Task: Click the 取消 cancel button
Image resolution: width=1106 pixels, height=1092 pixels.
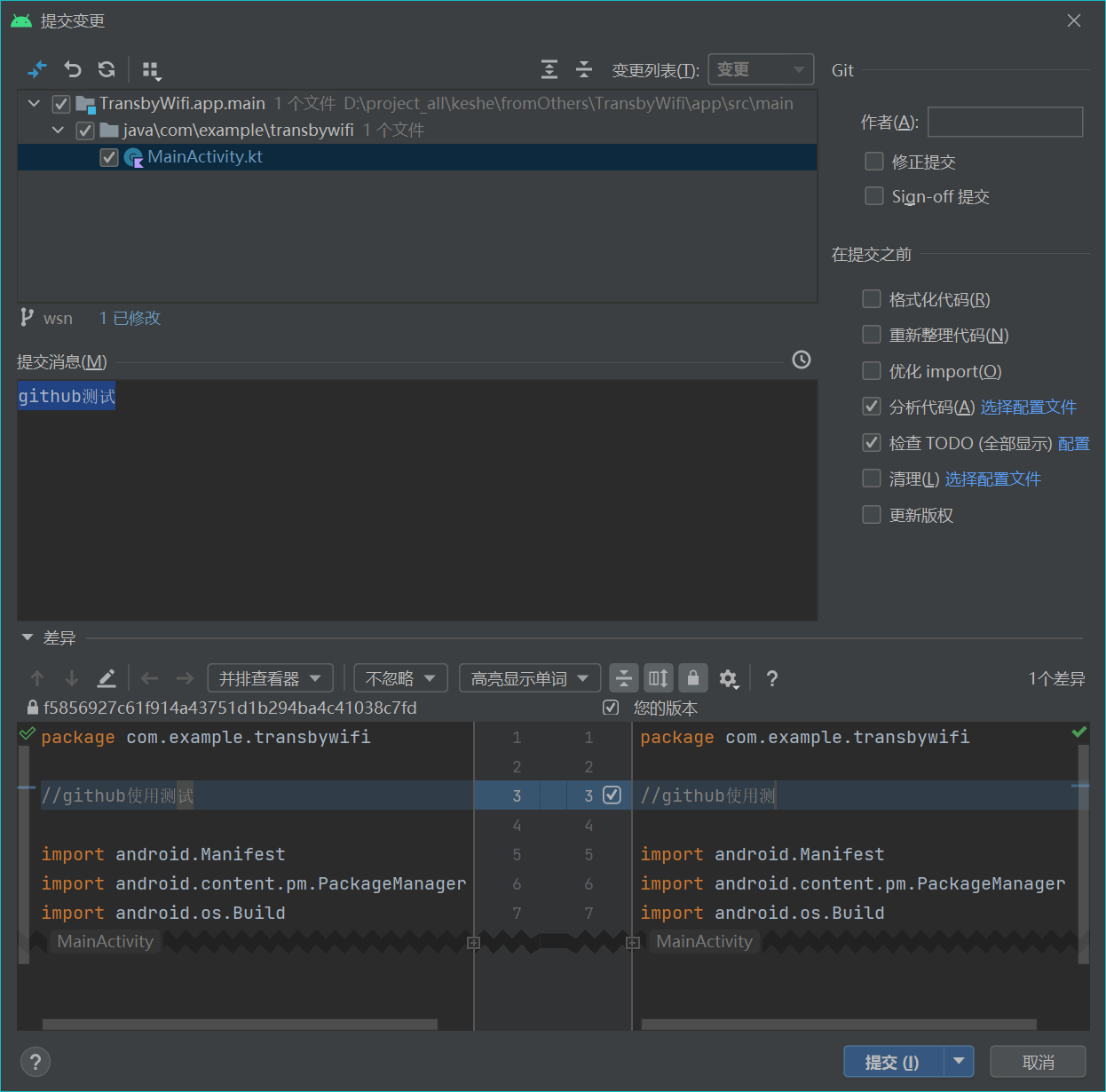Action: [x=1038, y=1063]
